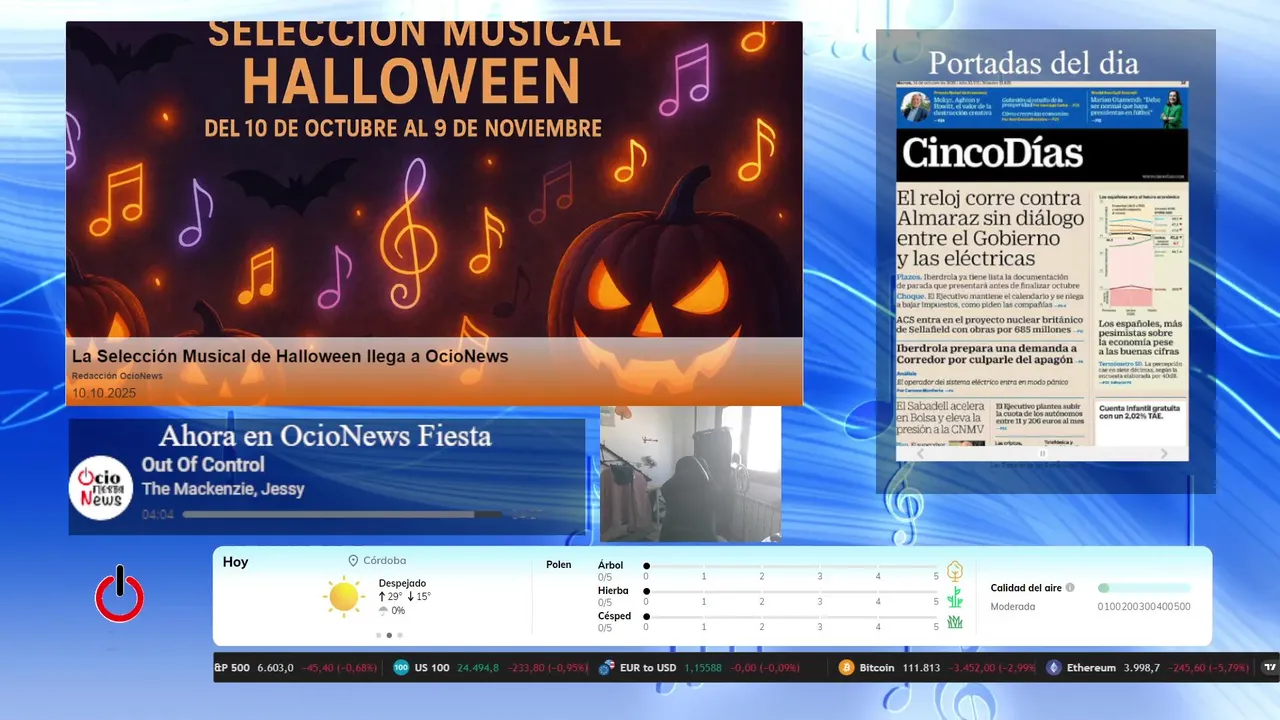Open the Bitcoin ticker entry

click(935, 668)
